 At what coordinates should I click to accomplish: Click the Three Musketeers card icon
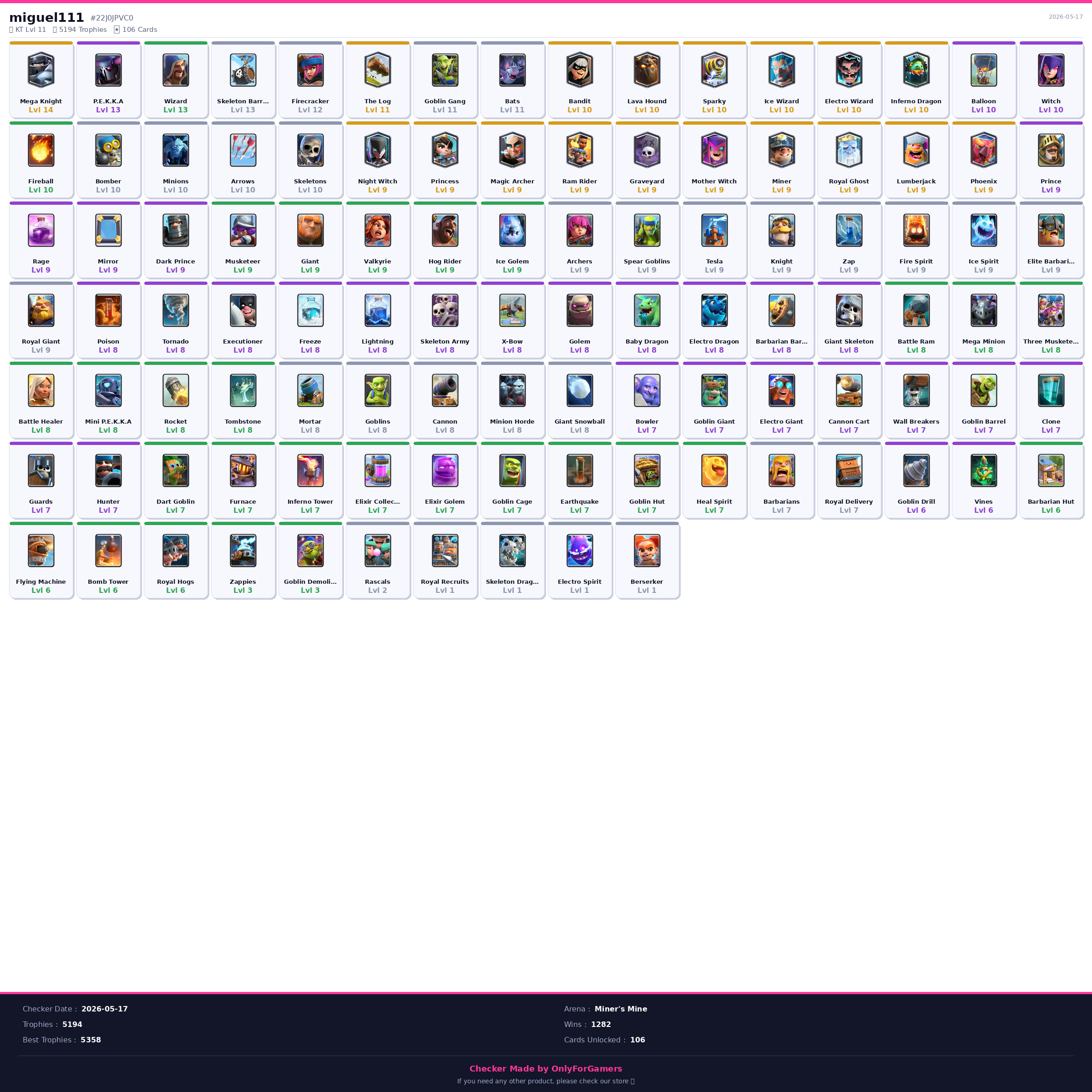[1052, 310]
